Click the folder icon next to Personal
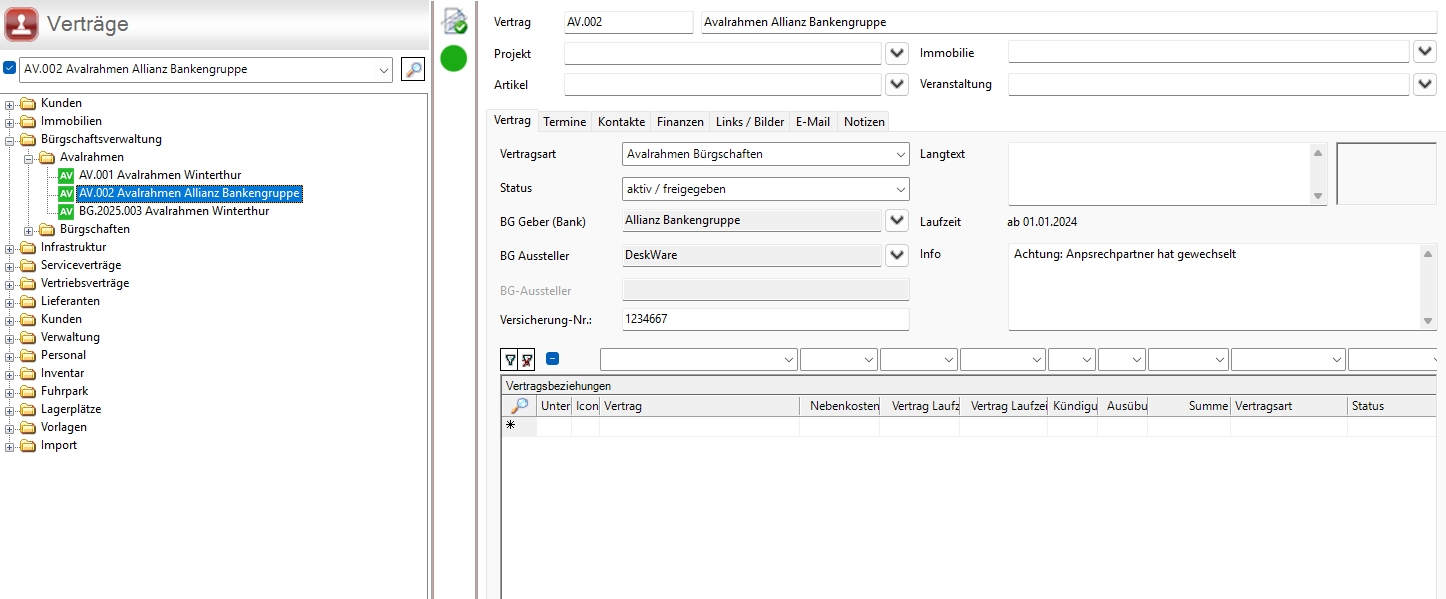 coord(28,355)
